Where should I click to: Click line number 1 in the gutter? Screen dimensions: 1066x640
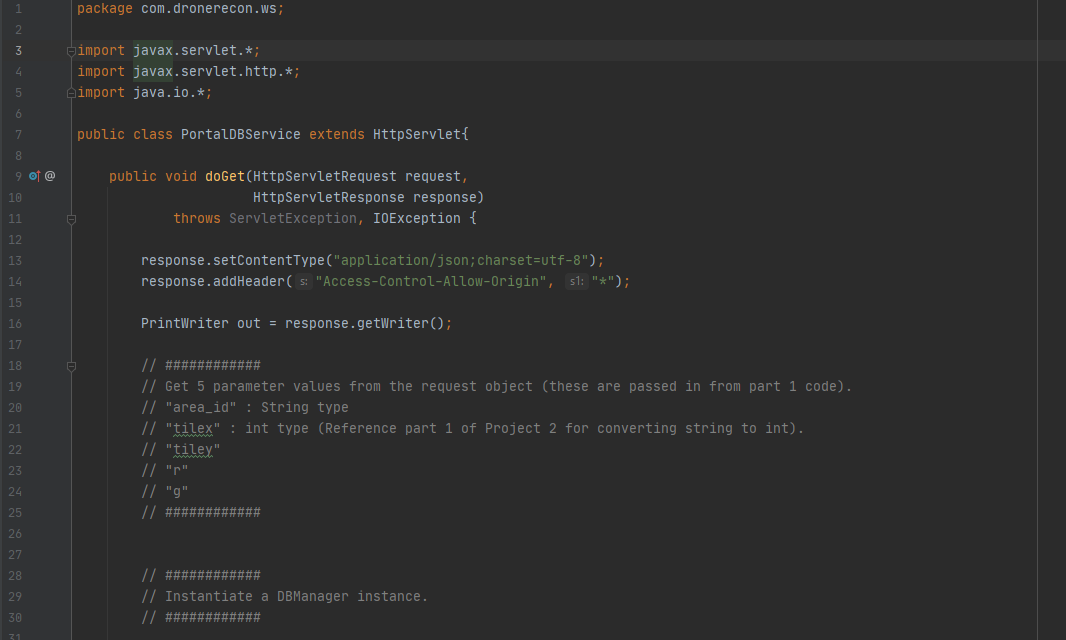18,9
